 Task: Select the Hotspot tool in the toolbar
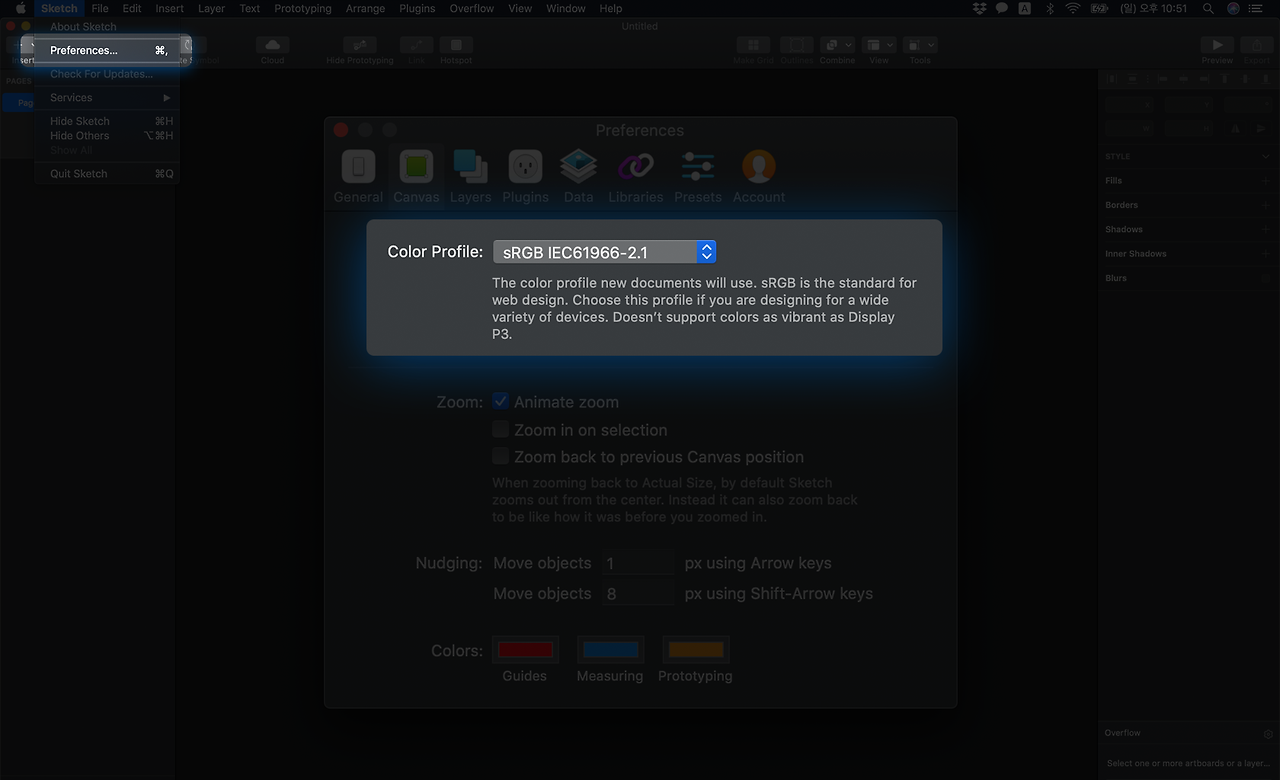(x=456, y=45)
